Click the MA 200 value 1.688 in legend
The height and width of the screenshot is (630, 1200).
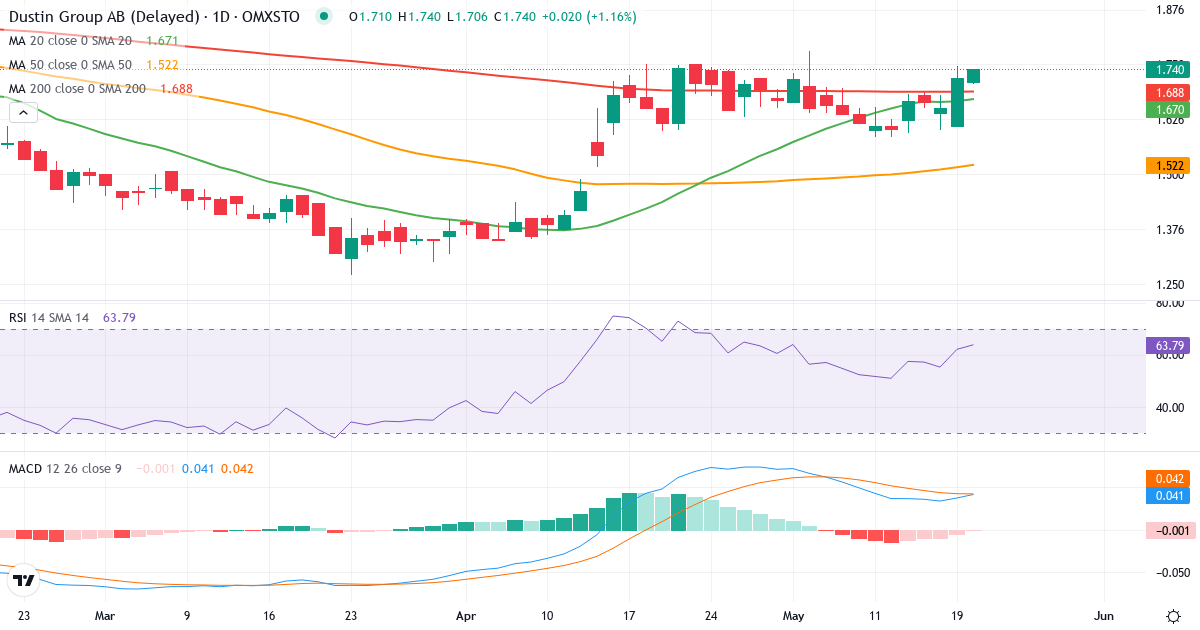pyautogui.click(x=177, y=89)
